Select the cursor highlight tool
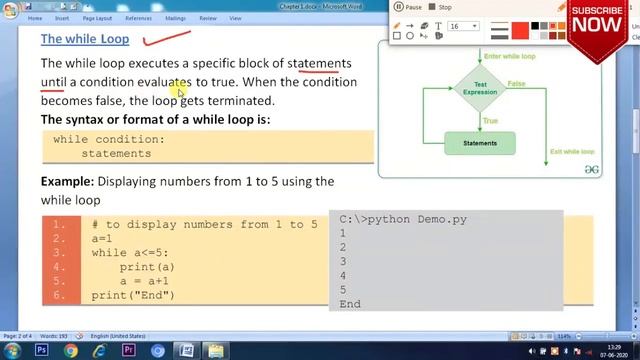The width and height of the screenshot is (640, 360). click(424, 36)
